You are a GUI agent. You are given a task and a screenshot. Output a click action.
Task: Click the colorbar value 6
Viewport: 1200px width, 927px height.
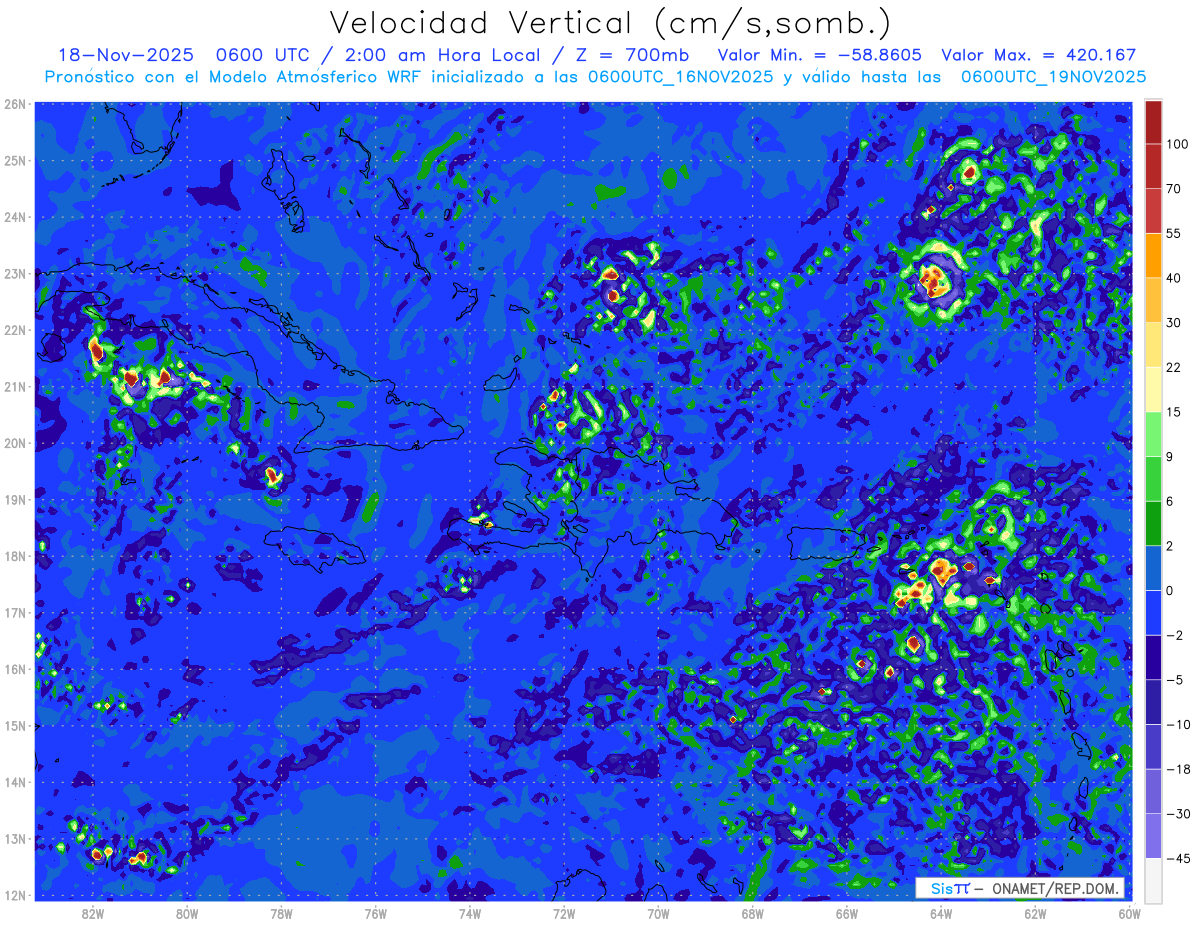[1171, 501]
